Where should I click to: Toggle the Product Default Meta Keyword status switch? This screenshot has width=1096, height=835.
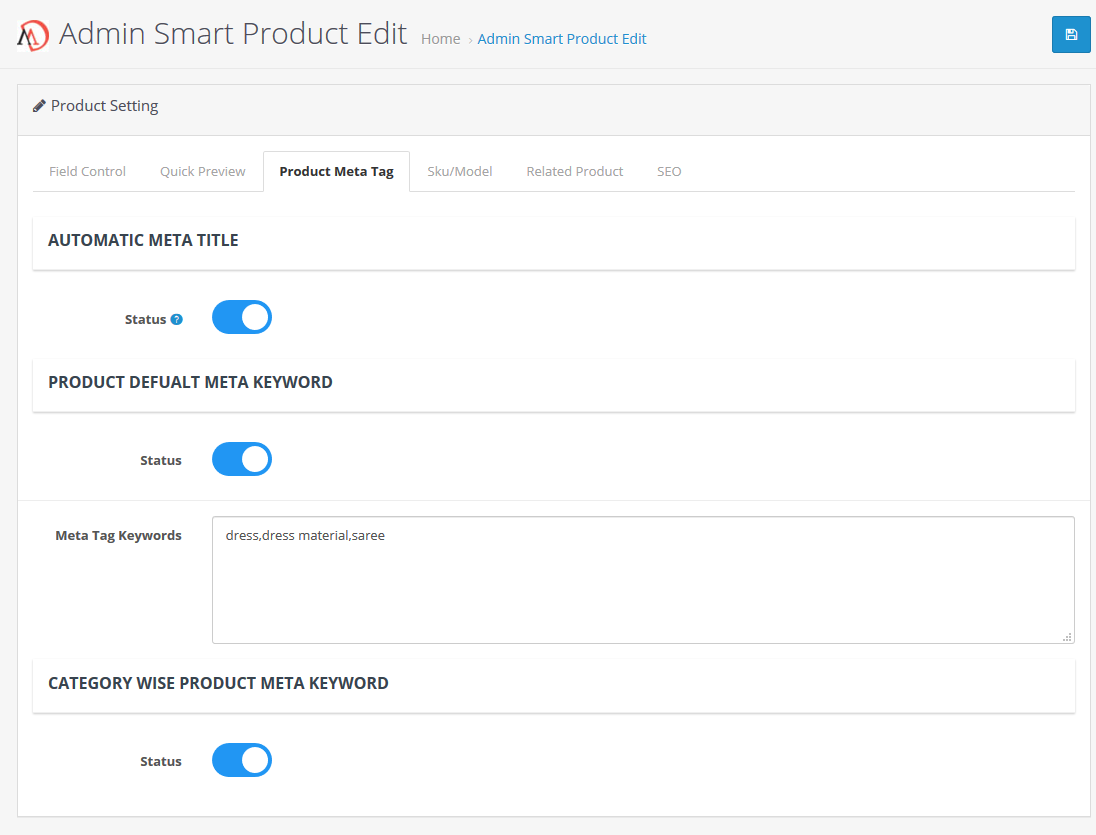(x=242, y=459)
